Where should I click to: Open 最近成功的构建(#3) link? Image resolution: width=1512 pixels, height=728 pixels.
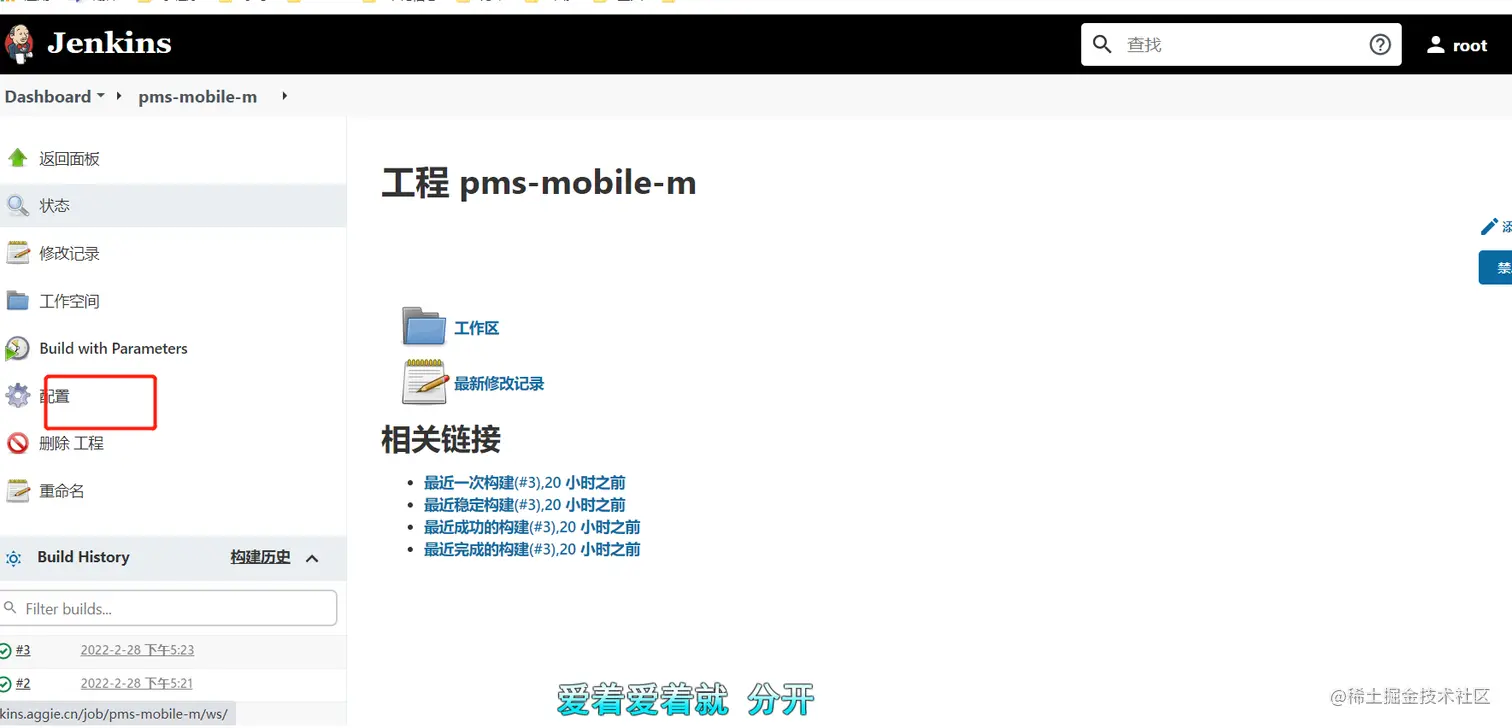[532, 527]
